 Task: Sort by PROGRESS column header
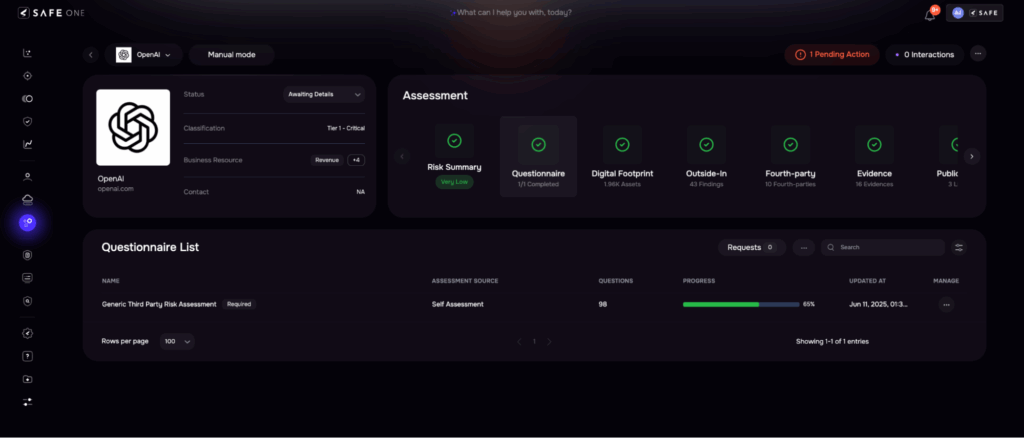point(699,281)
